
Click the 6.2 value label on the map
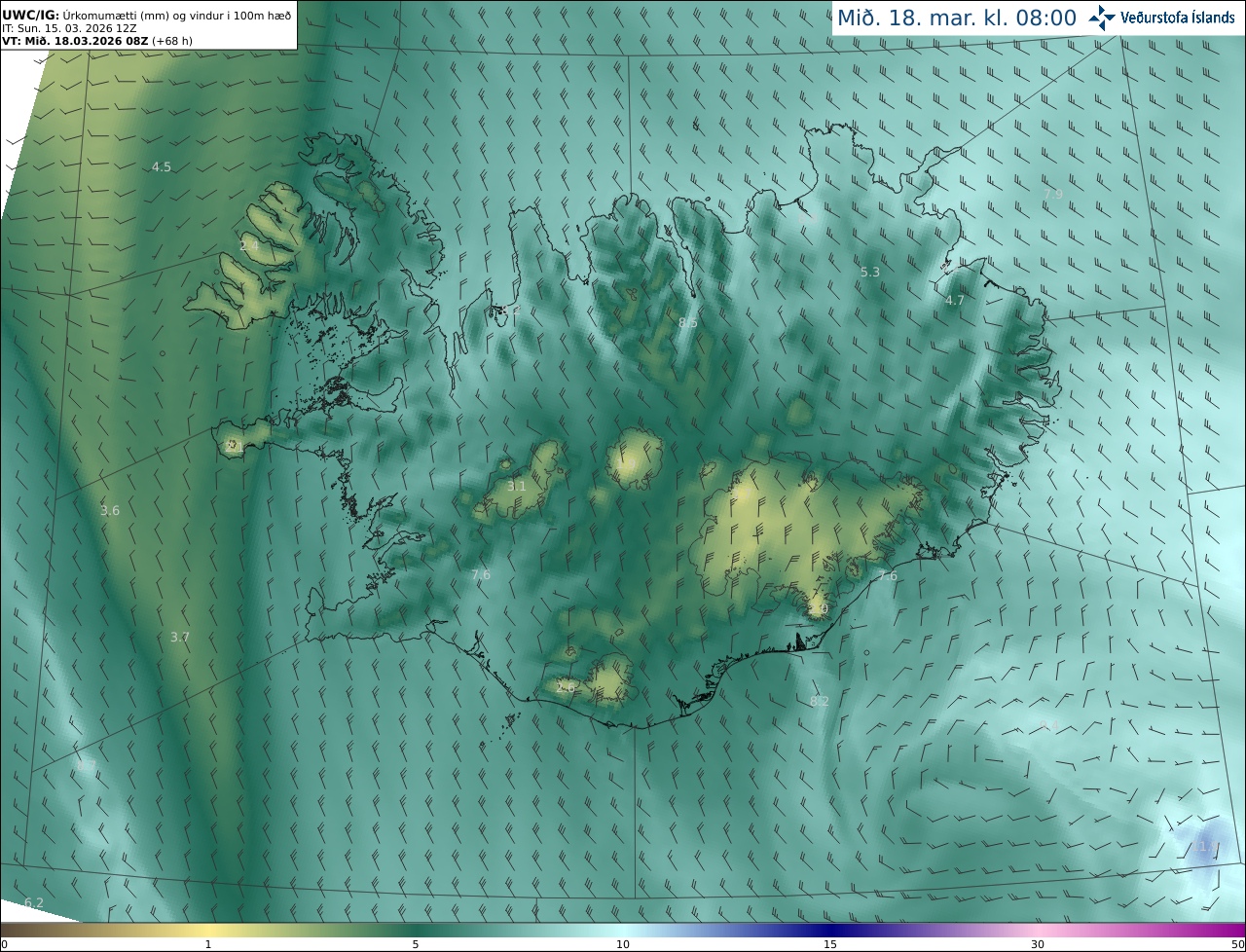(x=34, y=902)
